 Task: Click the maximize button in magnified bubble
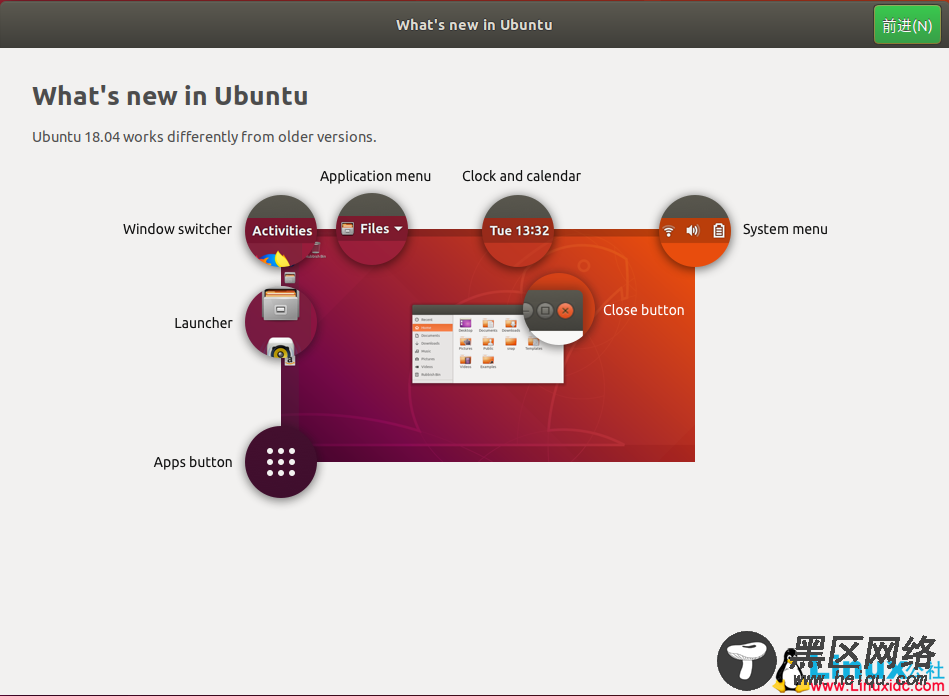545,310
